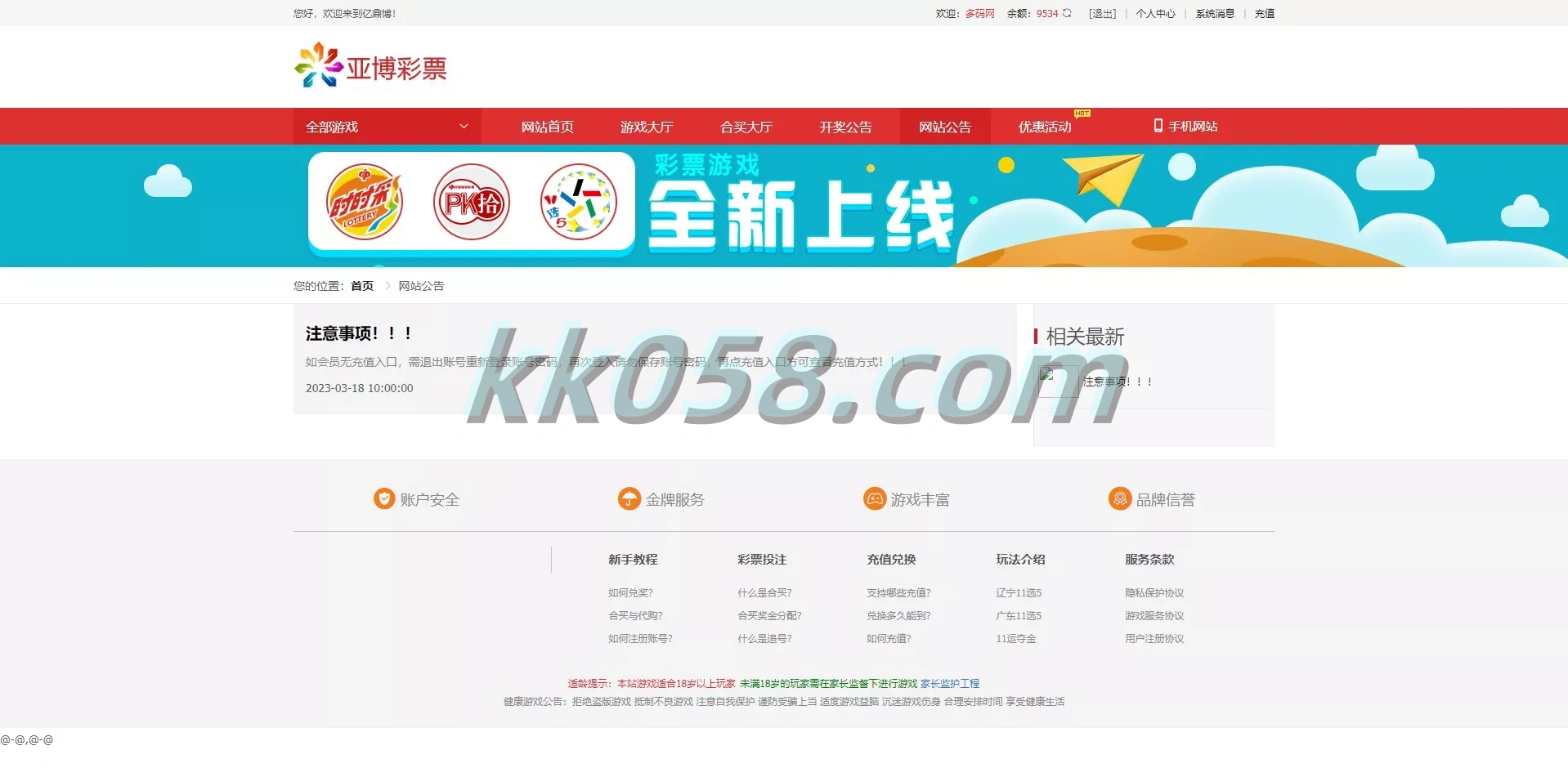The image size is (1568, 768).
Task: Open the 开奖公告 nav item
Action: [845, 127]
